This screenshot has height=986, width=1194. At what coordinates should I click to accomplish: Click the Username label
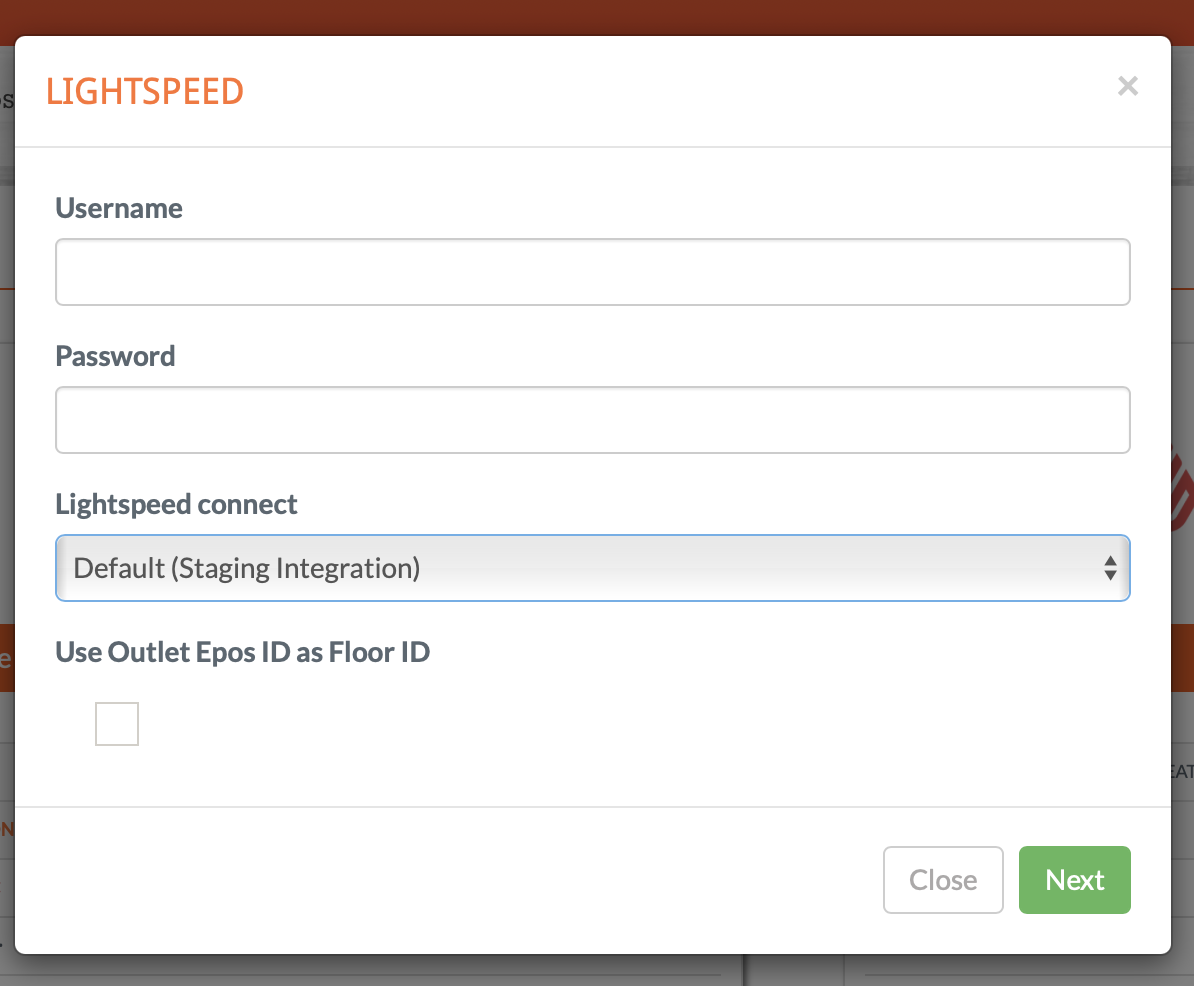point(118,208)
